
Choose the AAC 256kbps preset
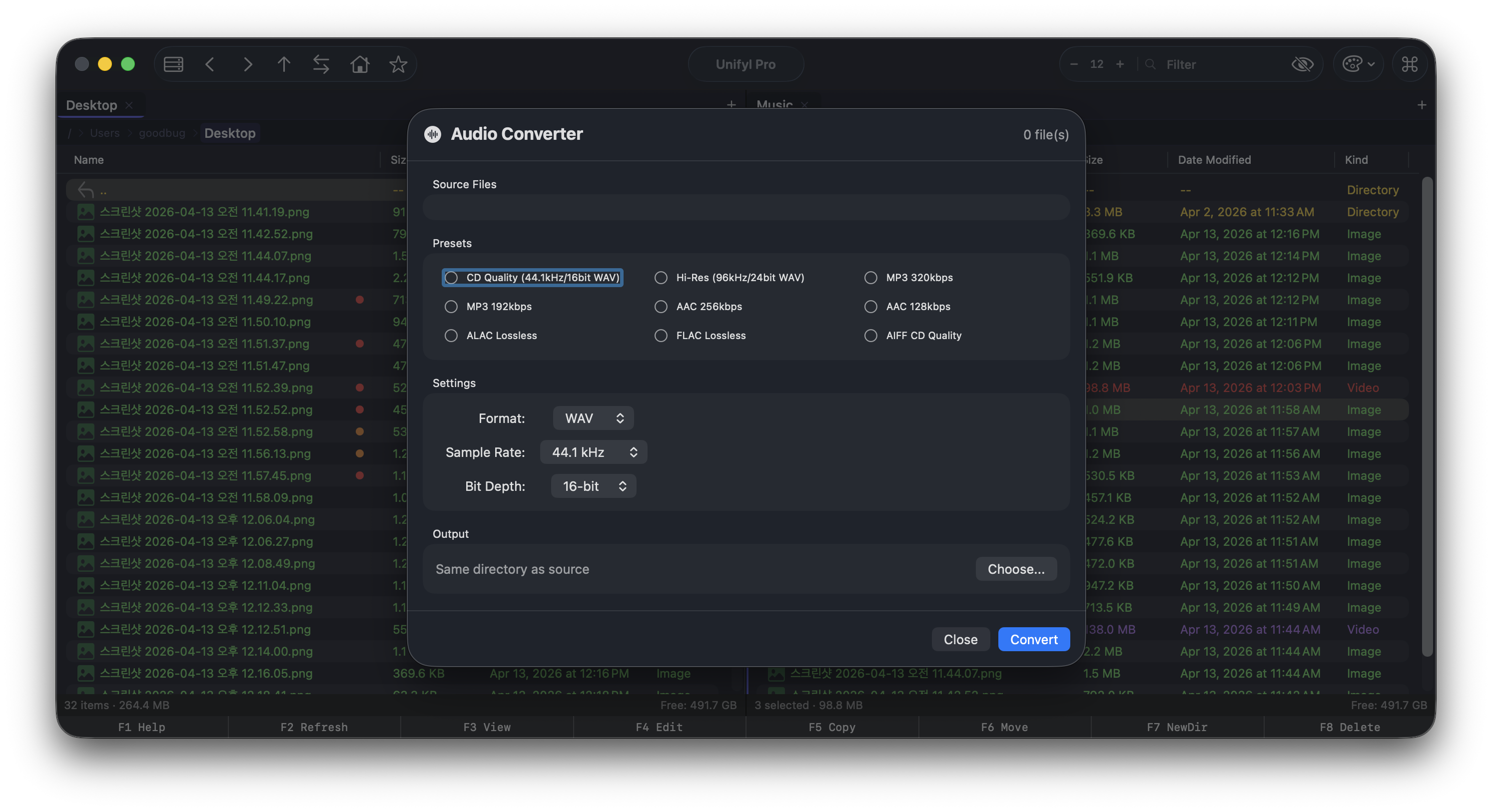point(661,307)
